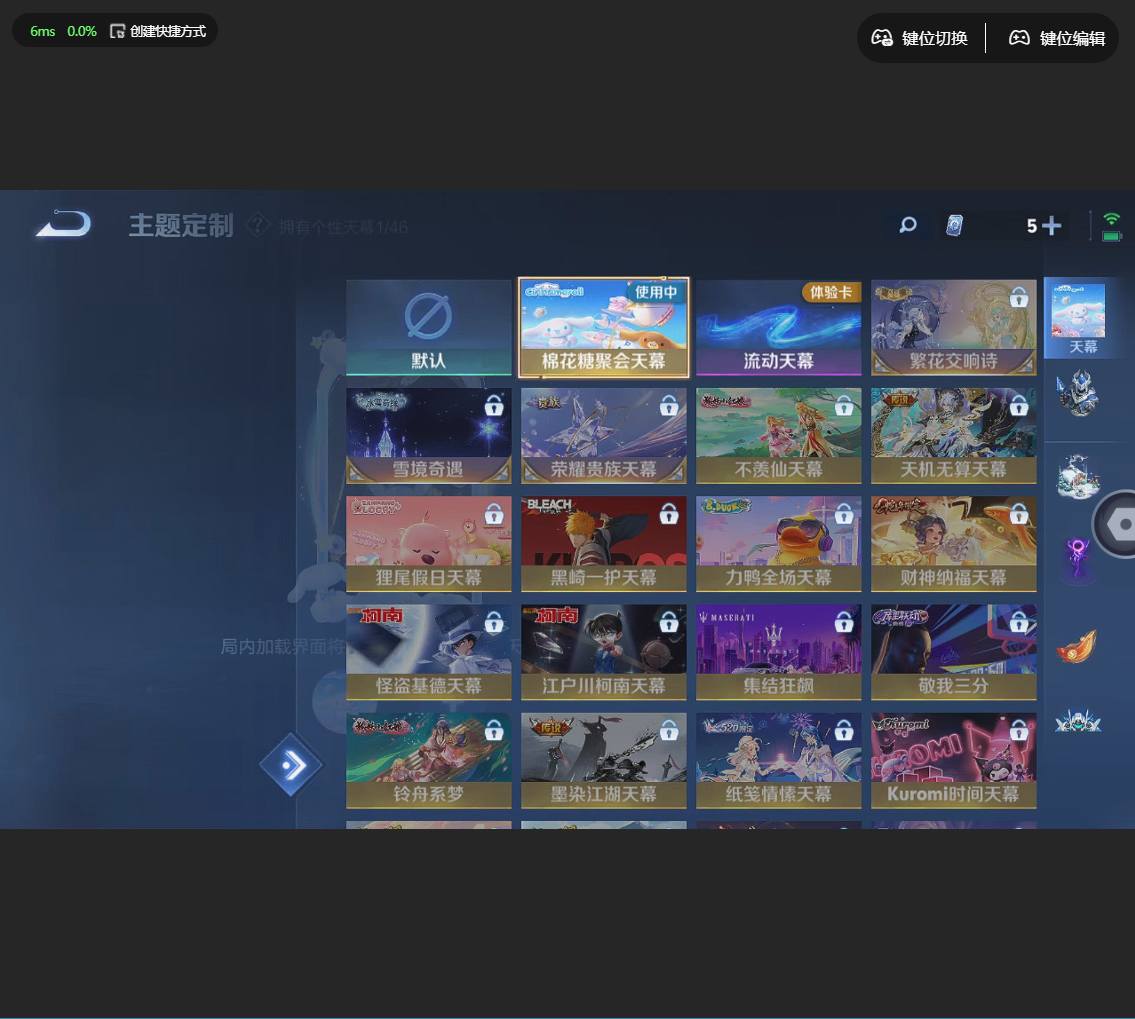Choose the 黑崎一护天幕 theme card
Viewport: 1135px width, 1019px height.
click(604, 544)
